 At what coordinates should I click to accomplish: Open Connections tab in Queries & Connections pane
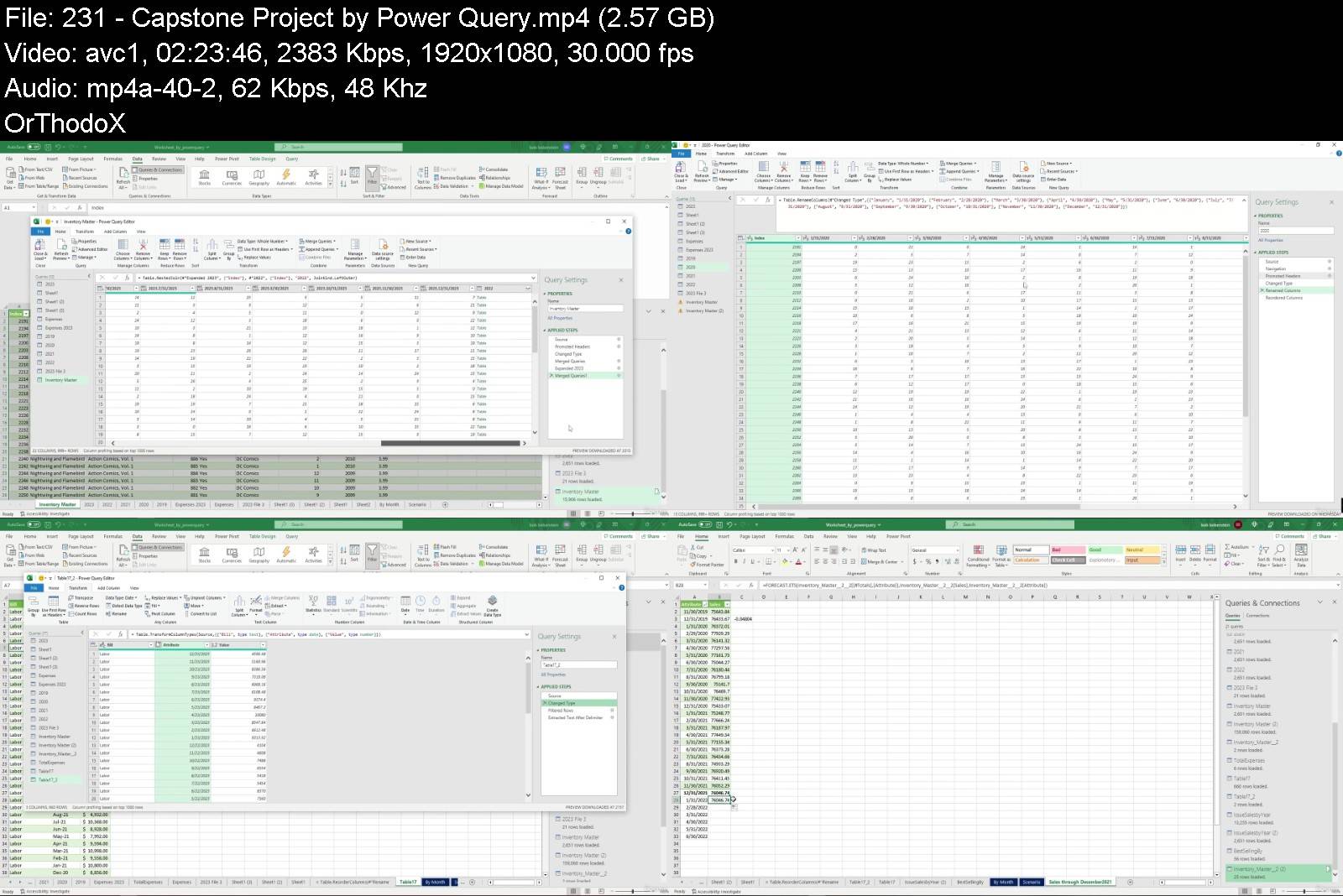1257,616
